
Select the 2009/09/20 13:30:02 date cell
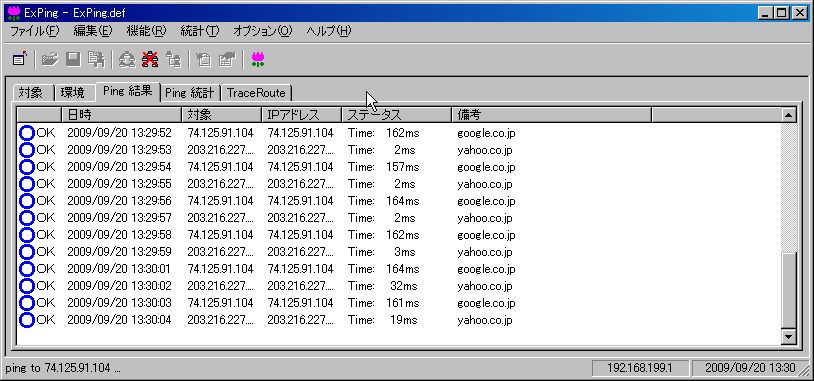[119, 286]
